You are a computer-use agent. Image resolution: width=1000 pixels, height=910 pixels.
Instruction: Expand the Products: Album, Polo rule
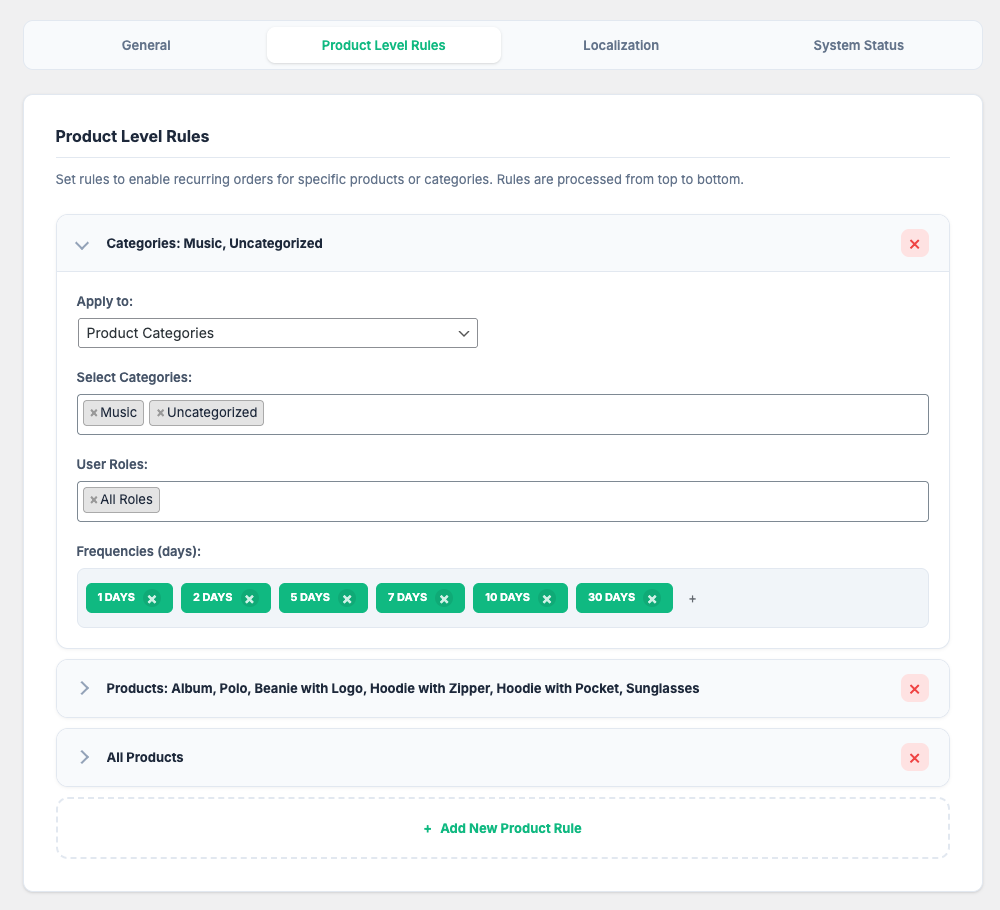pos(84,688)
